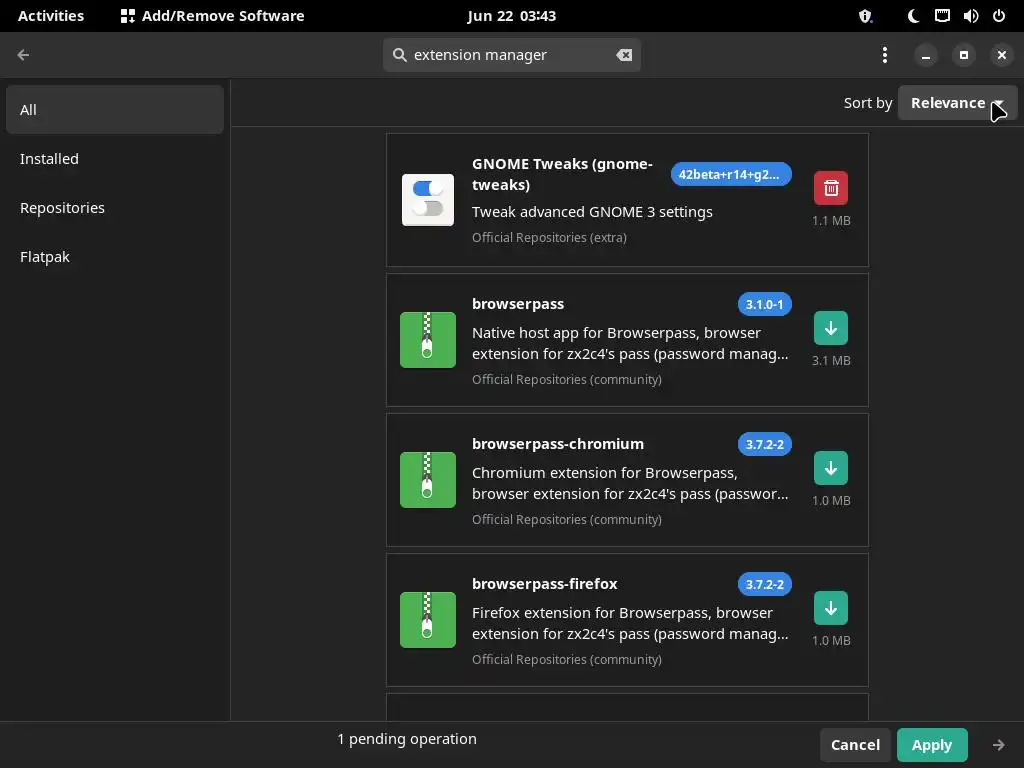Open the browserpass-firefox package title
The image size is (1024, 768).
[545, 584]
